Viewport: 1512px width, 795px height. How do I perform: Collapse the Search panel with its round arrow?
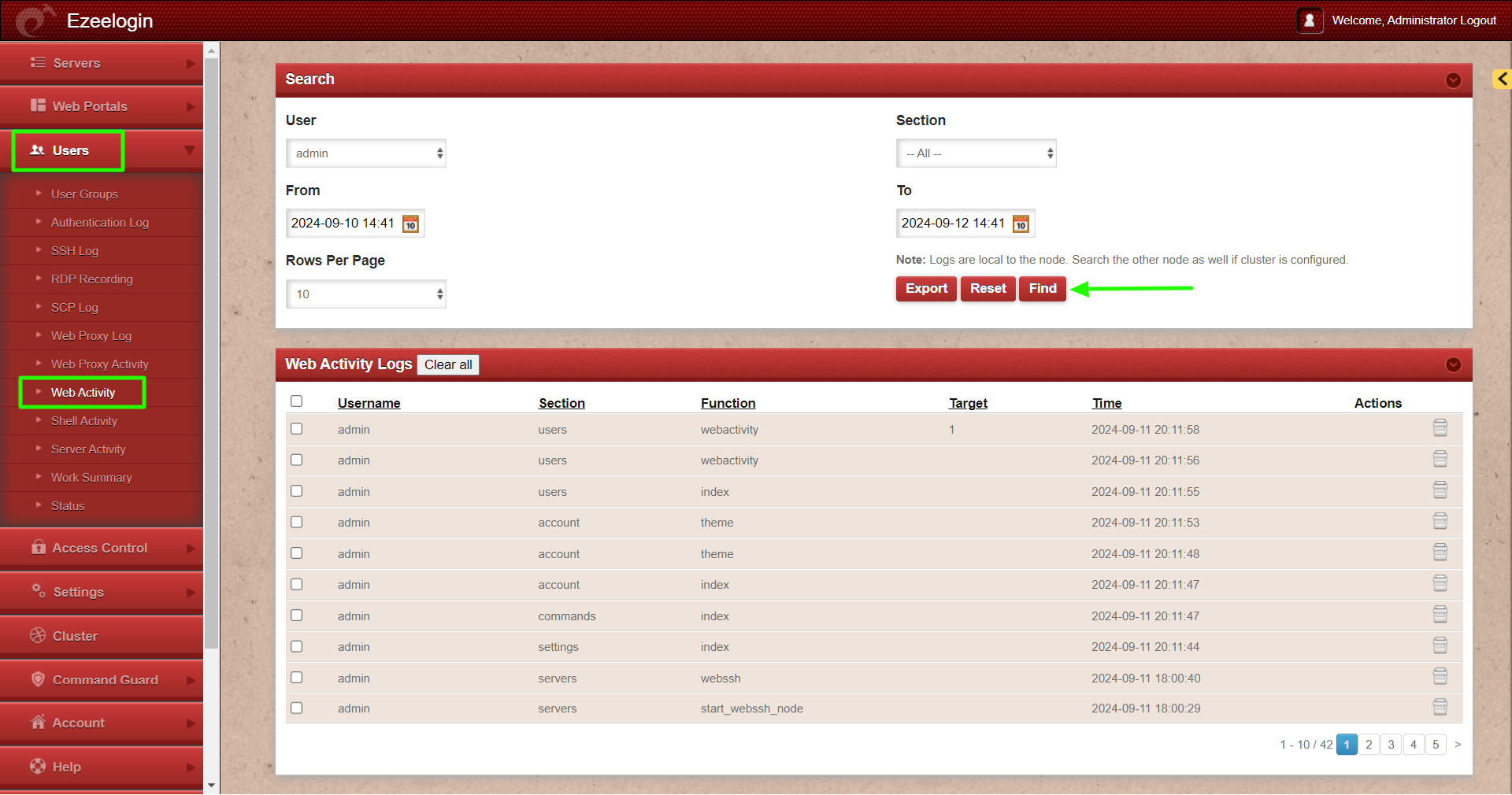click(x=1453, y=80)
